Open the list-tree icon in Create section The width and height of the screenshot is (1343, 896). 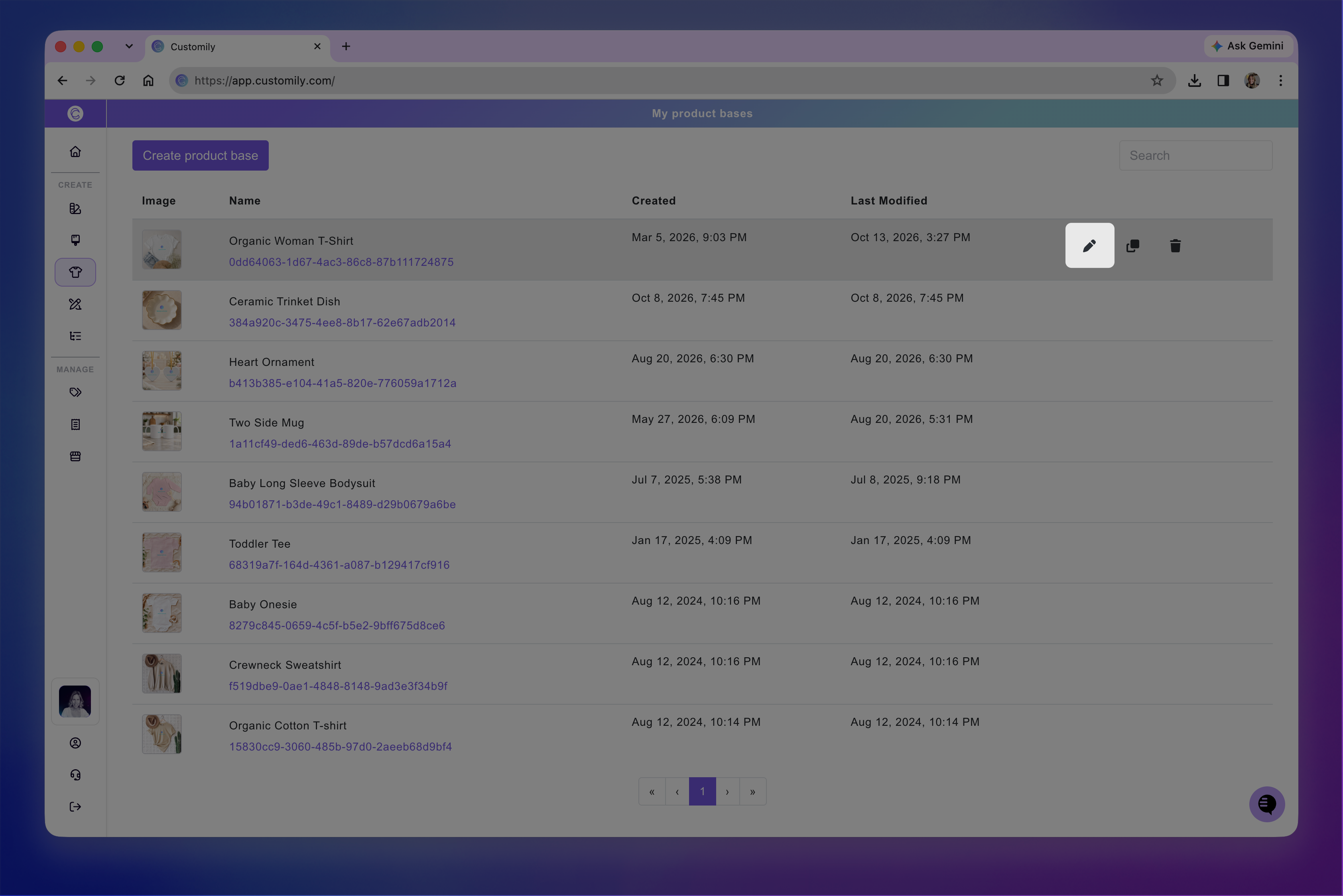[75, 336]
